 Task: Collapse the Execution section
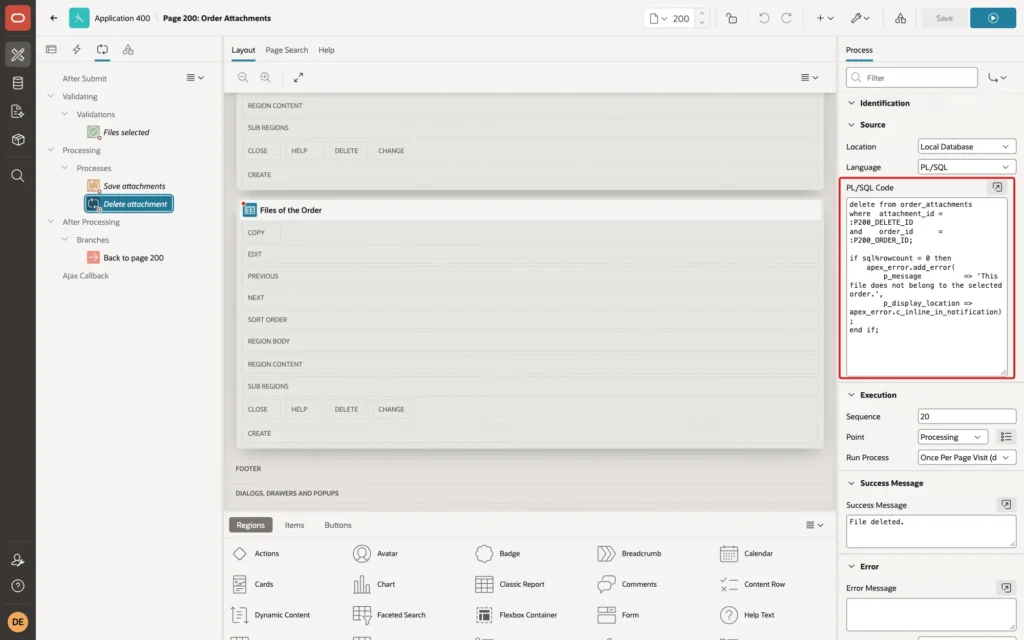point(851,395)
